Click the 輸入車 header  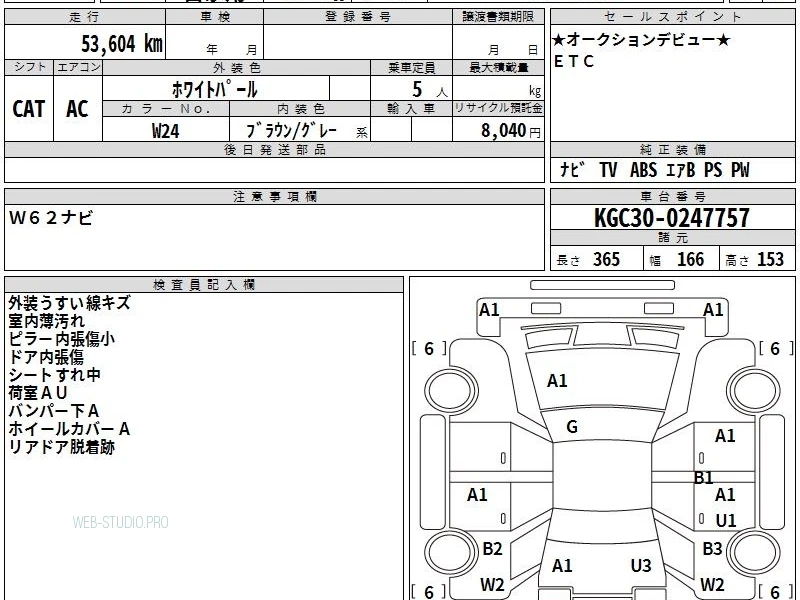pos(411,109)
